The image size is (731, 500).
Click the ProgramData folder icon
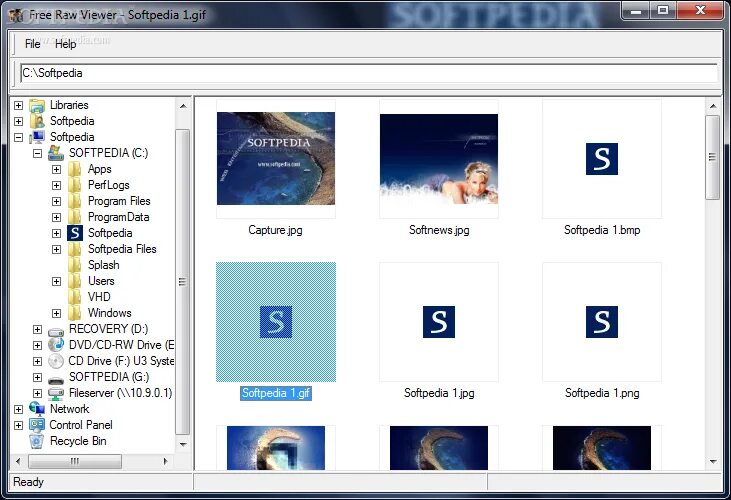pos(75,217)
